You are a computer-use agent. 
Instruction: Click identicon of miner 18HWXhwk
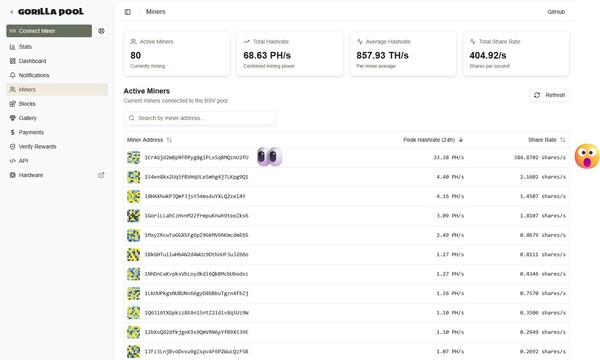point(134,196)
